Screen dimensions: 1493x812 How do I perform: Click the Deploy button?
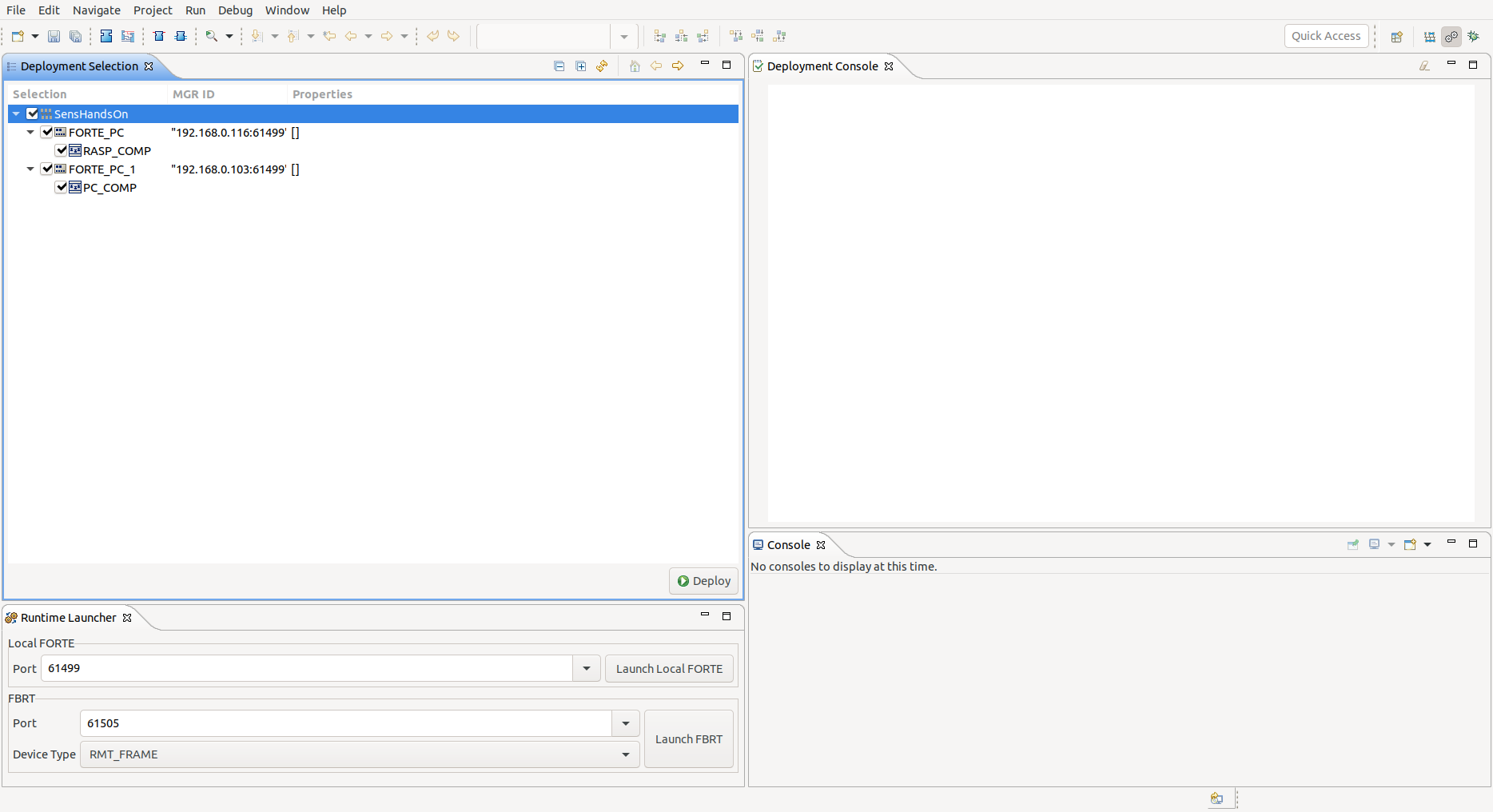click(x=703, y=581)
